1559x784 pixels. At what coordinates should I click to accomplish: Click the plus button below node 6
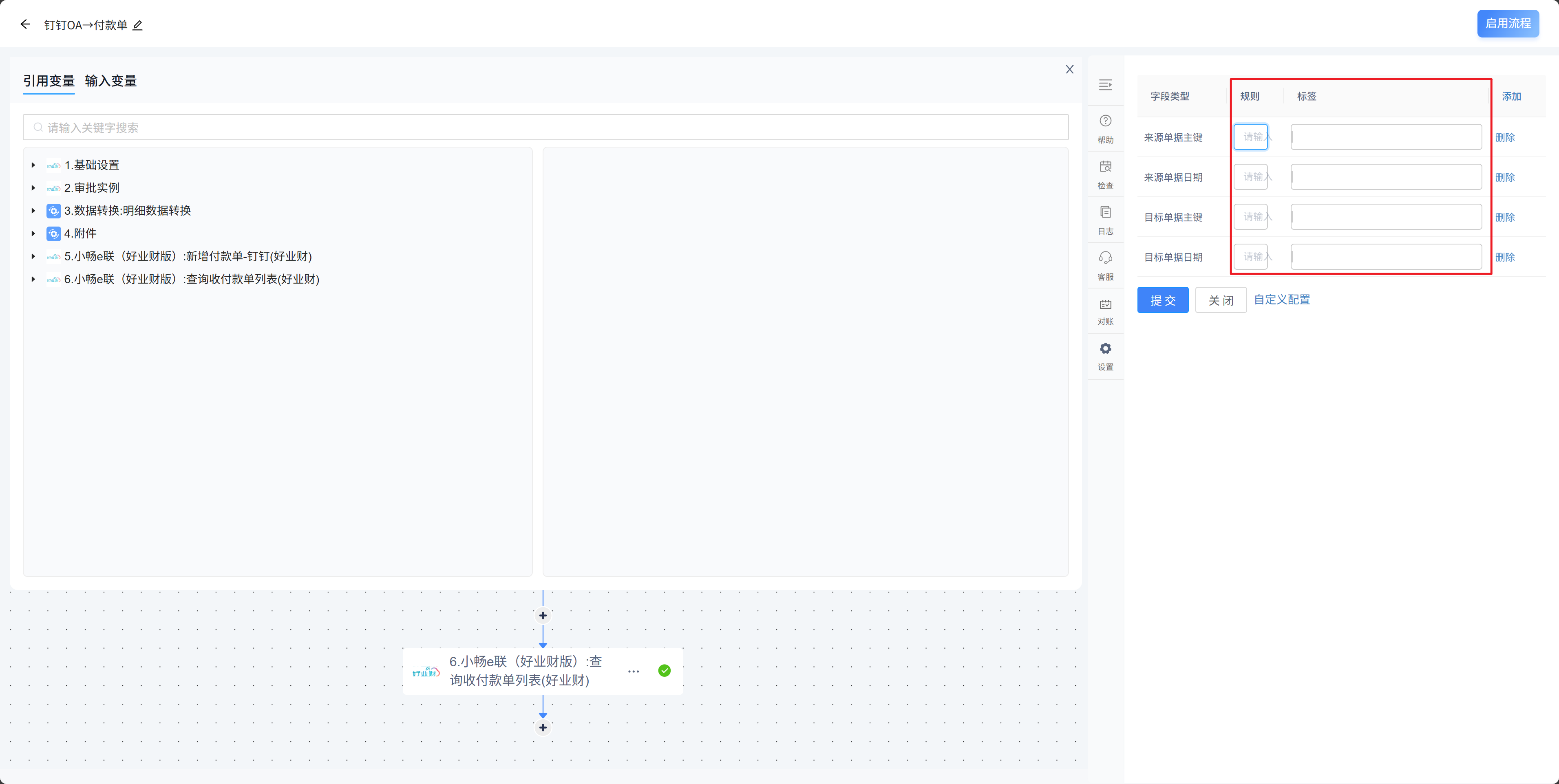[x=543, y=728]
